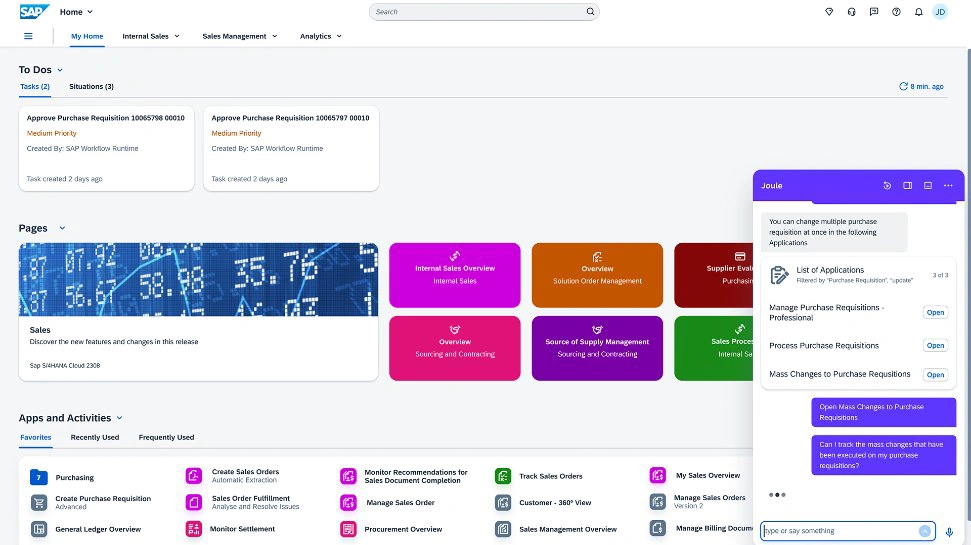
Task: Click the search magnifier icon
Action: click(x=590, y=11)
